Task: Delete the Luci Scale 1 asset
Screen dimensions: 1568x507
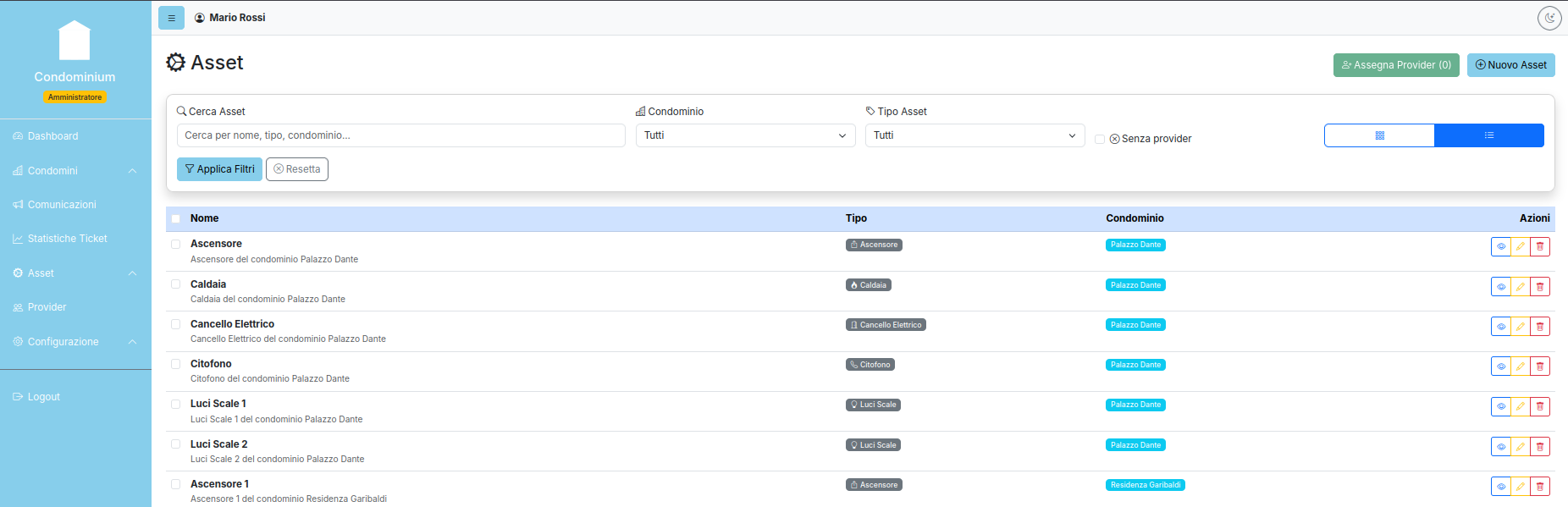Action: pos(1540,407)
